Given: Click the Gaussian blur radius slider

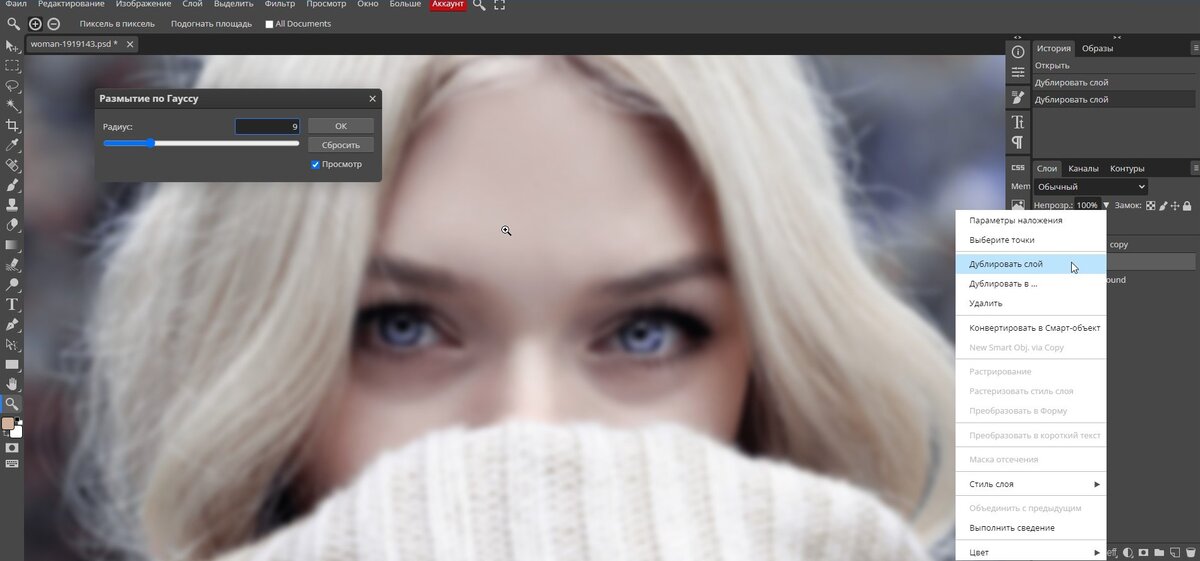Looking at the screenshot, I should 201,143.
